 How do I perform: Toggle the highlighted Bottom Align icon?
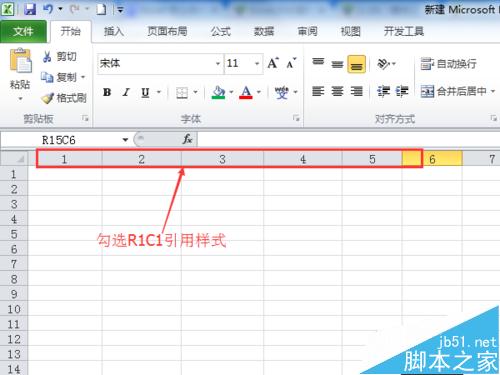tap(356, 64)
